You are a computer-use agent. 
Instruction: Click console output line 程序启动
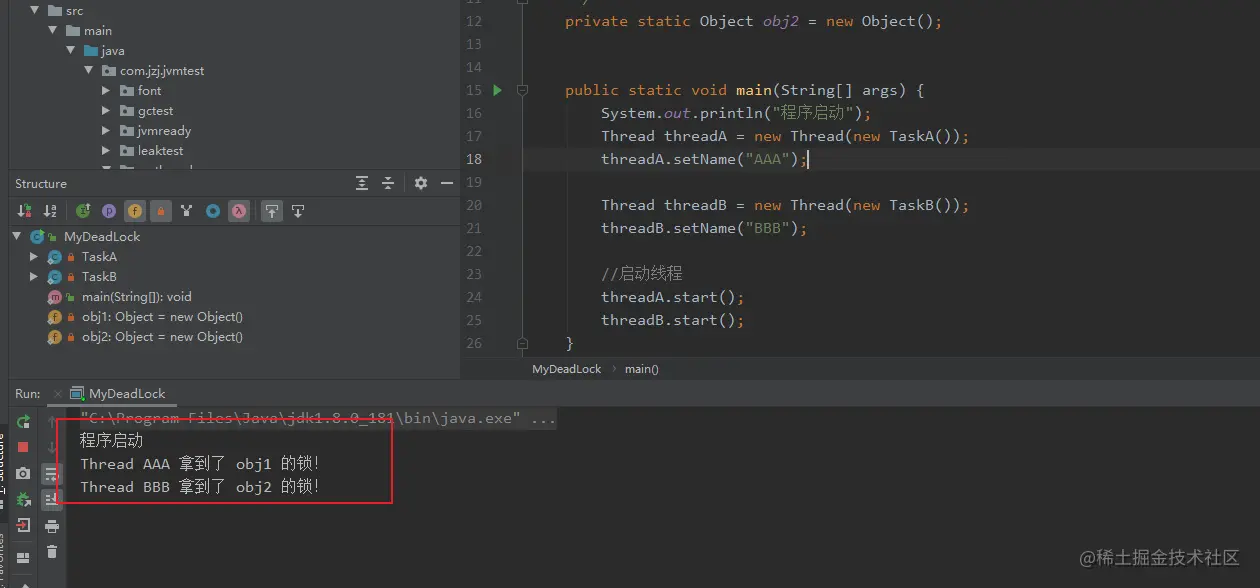click(x=112, y=441)
